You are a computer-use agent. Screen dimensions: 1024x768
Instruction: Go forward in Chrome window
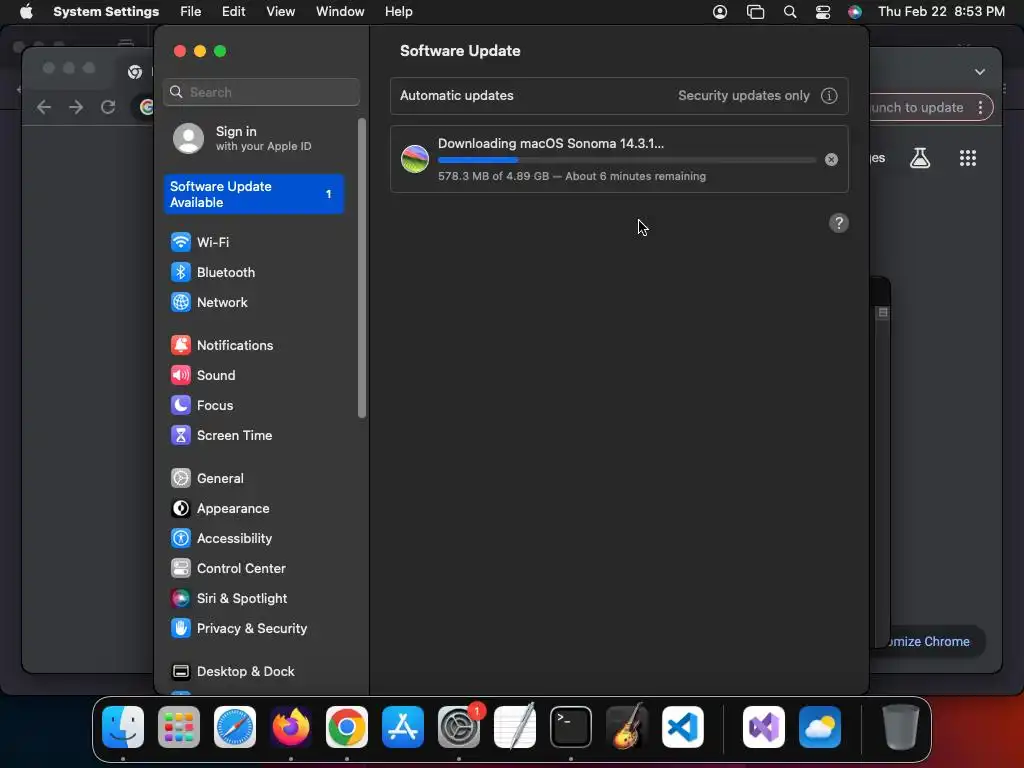[x=76, y=107]
